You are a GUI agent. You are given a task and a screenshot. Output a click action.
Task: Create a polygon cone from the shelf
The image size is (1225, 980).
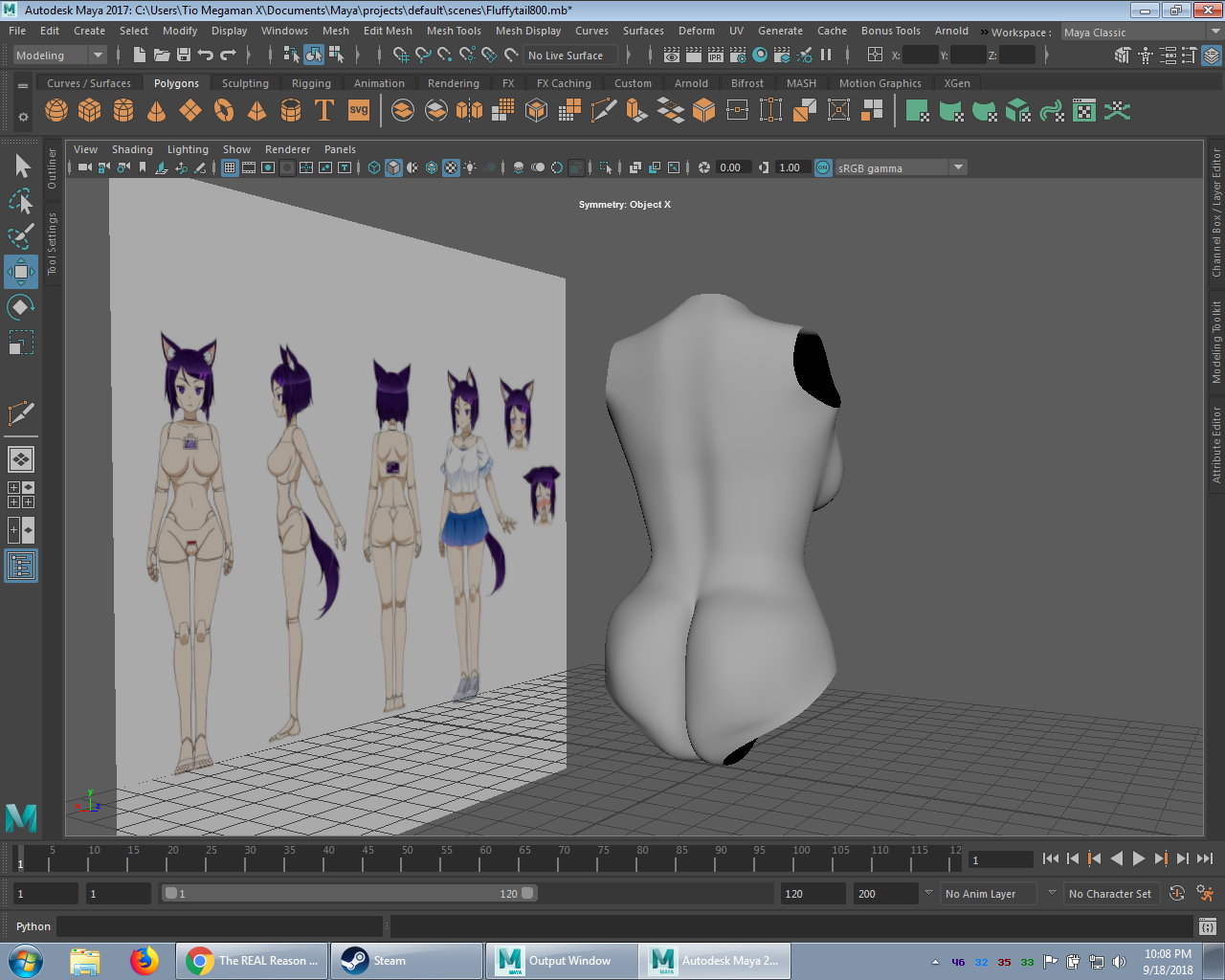[157, 111]
